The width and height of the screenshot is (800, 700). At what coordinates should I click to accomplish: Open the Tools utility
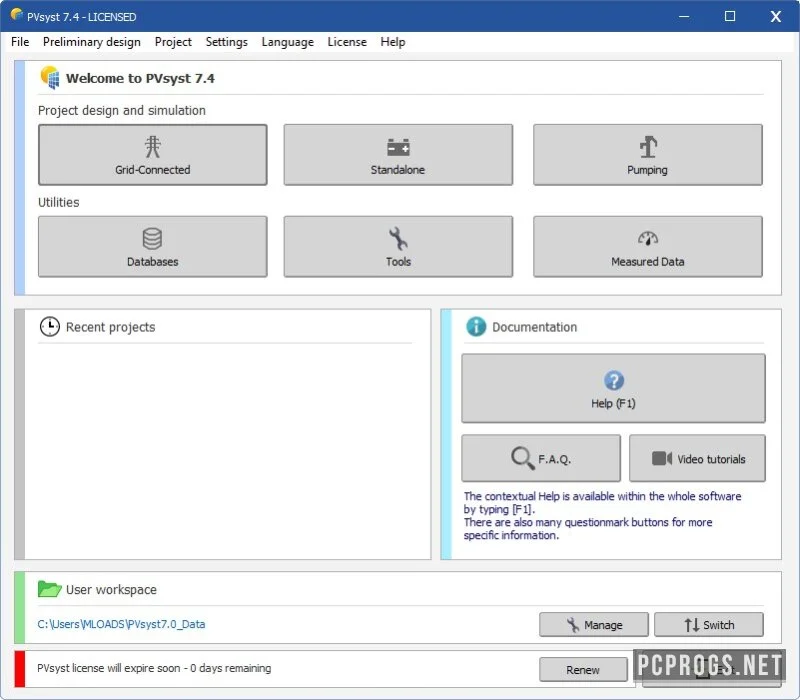tap(398, 246)
